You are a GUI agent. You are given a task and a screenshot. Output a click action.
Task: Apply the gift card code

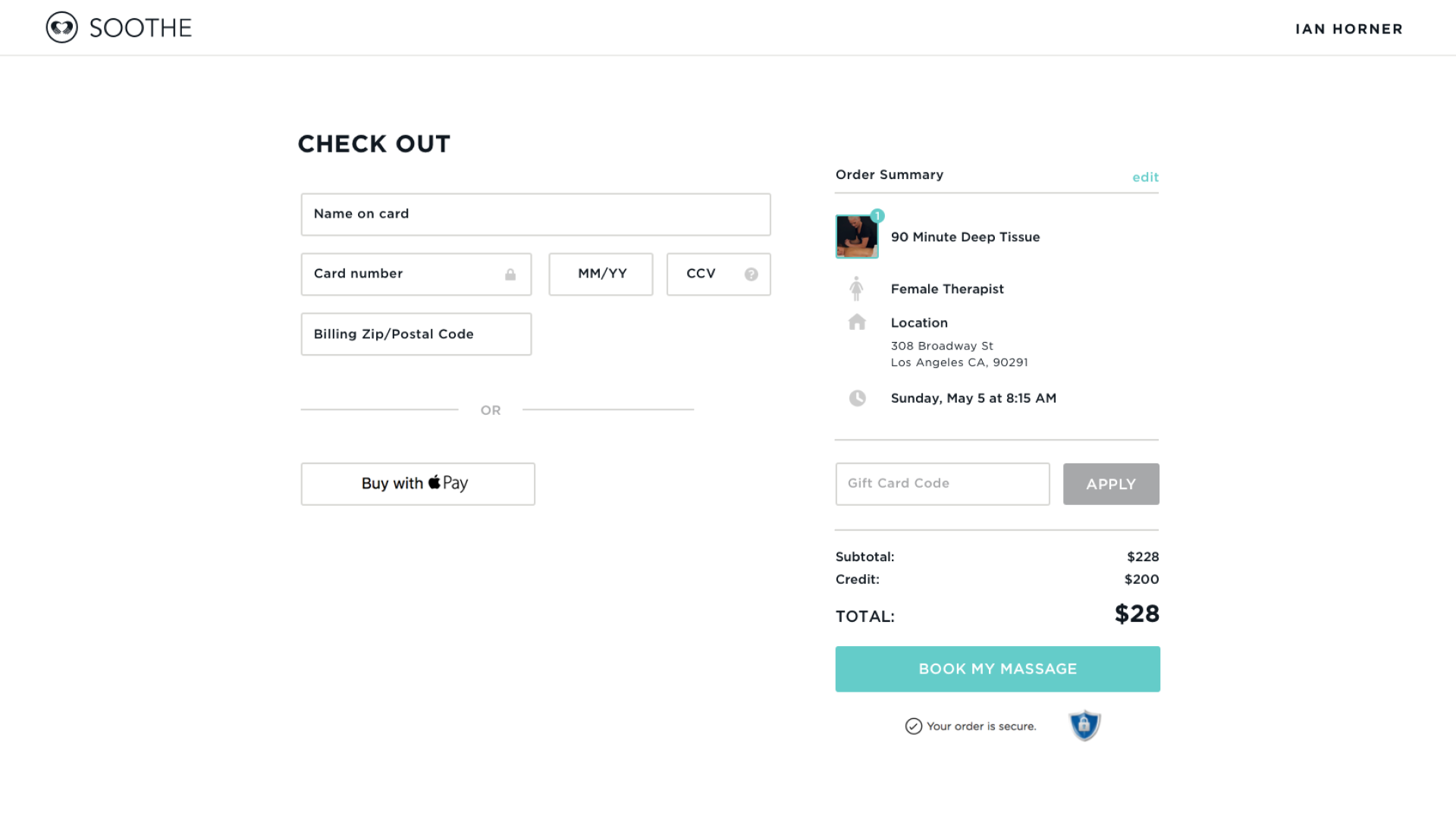1111,484
